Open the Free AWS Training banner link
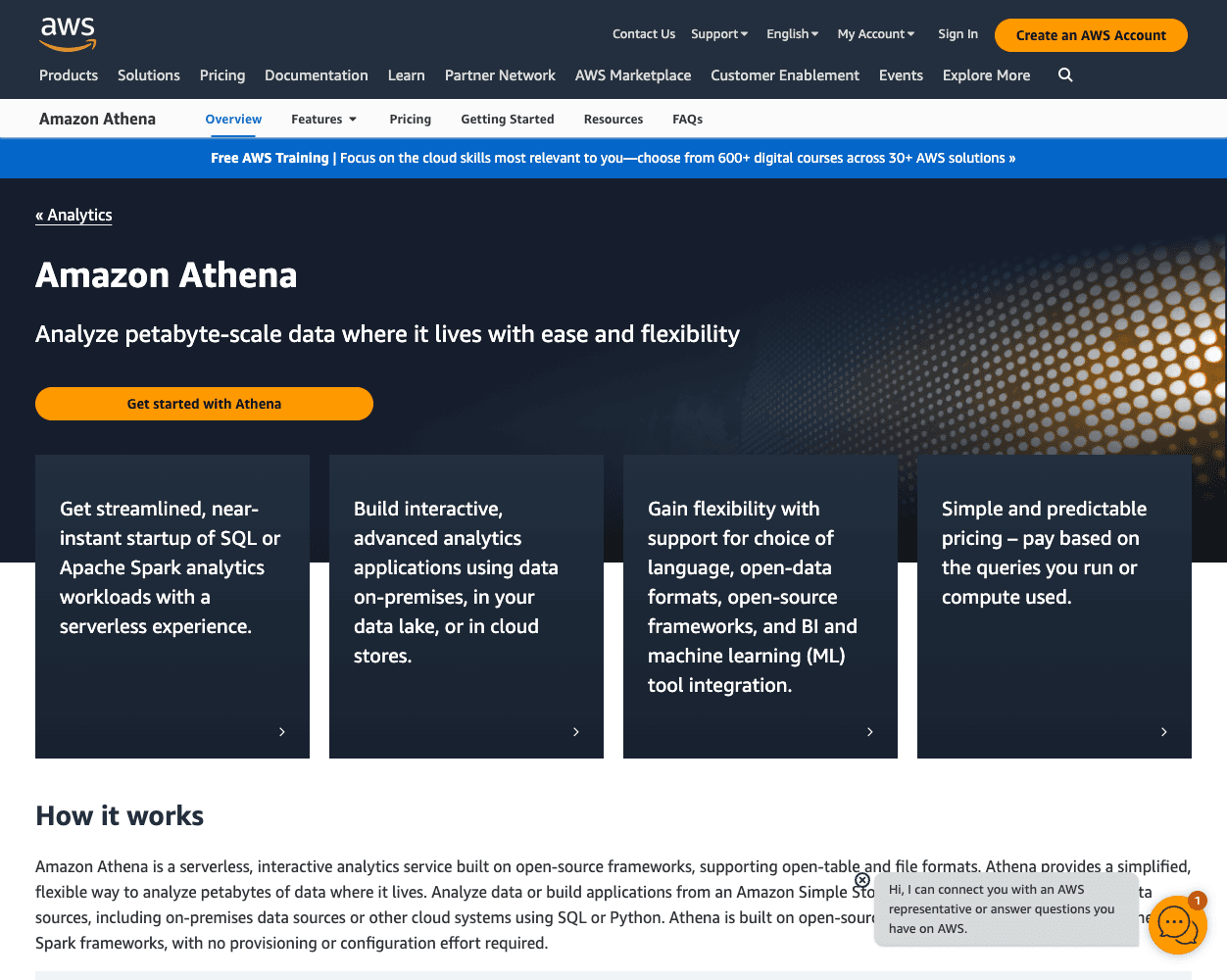Image resolution: width=1227 pixels, height=980 pixels. point(613,158)
